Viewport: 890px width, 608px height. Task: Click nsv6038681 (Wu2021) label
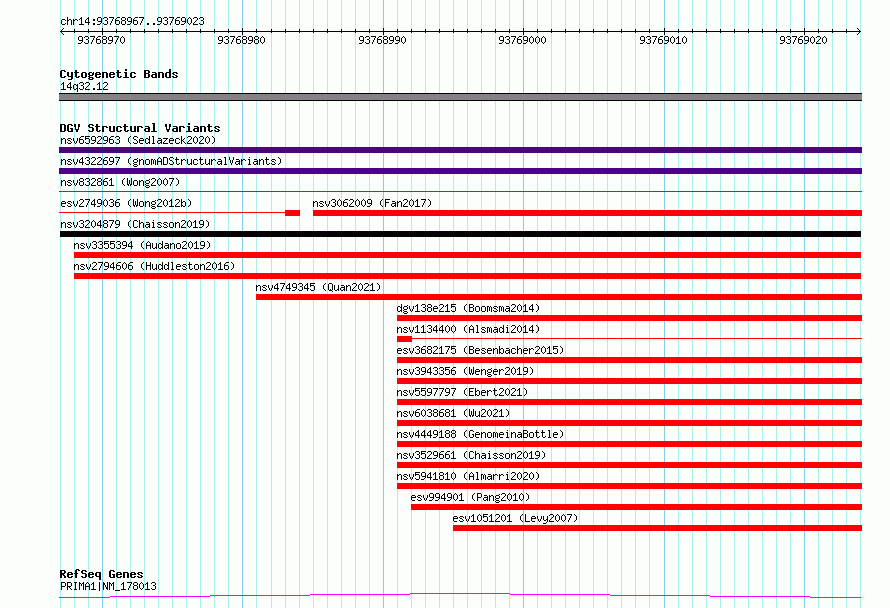(453, 413)
